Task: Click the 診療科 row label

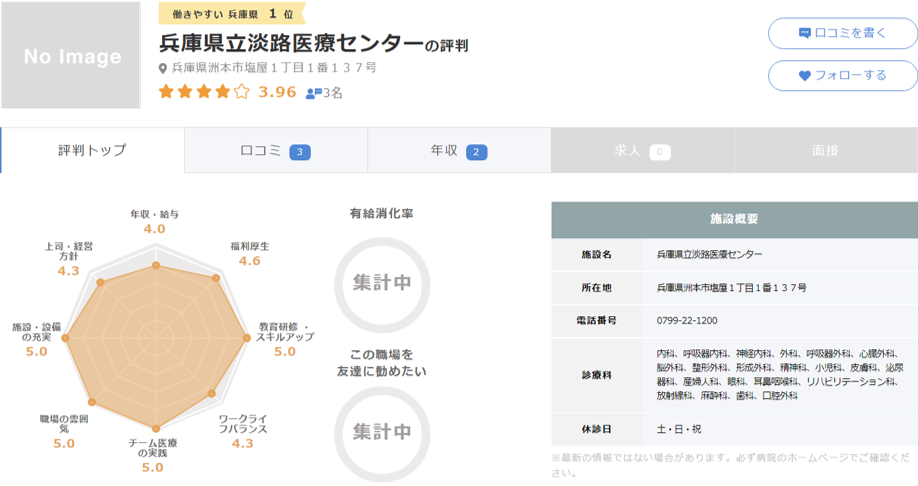Action: click(x=597, y=375)
